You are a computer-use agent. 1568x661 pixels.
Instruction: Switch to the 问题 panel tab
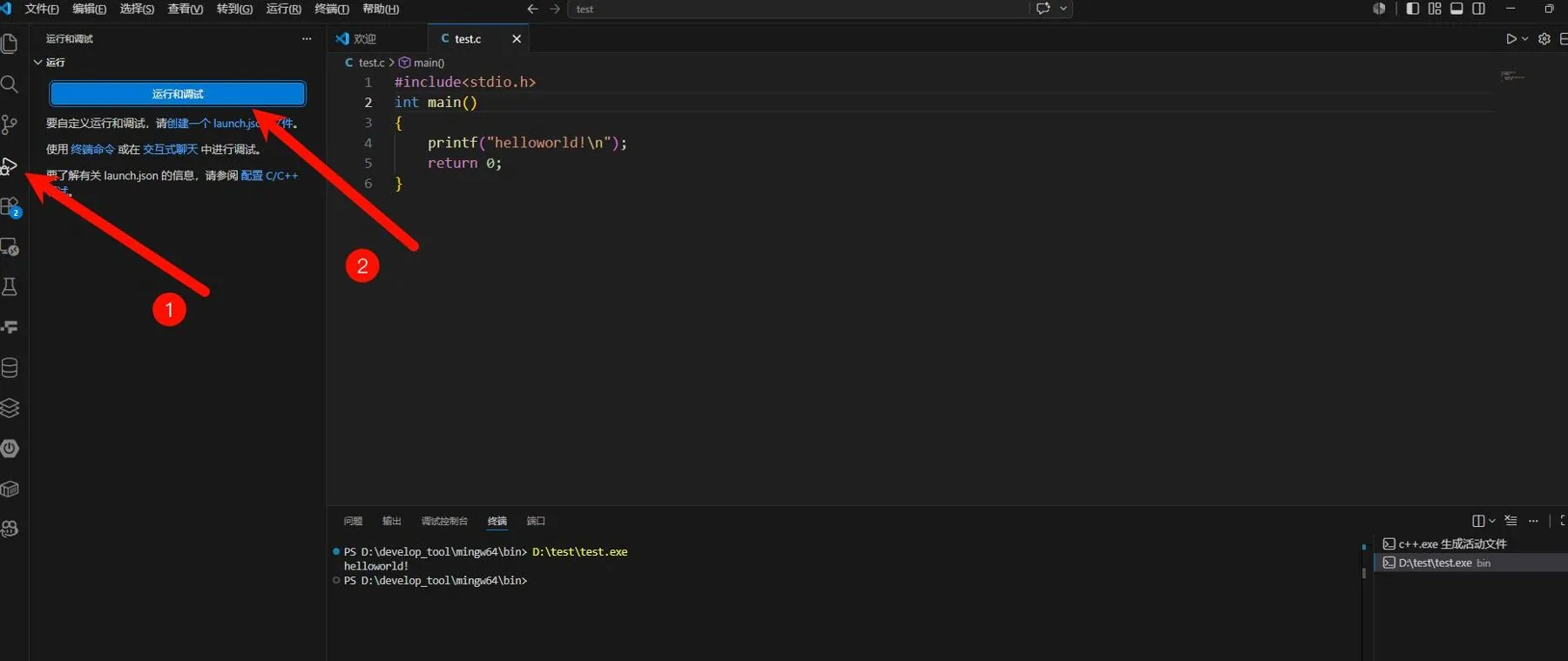coord(353,521)
